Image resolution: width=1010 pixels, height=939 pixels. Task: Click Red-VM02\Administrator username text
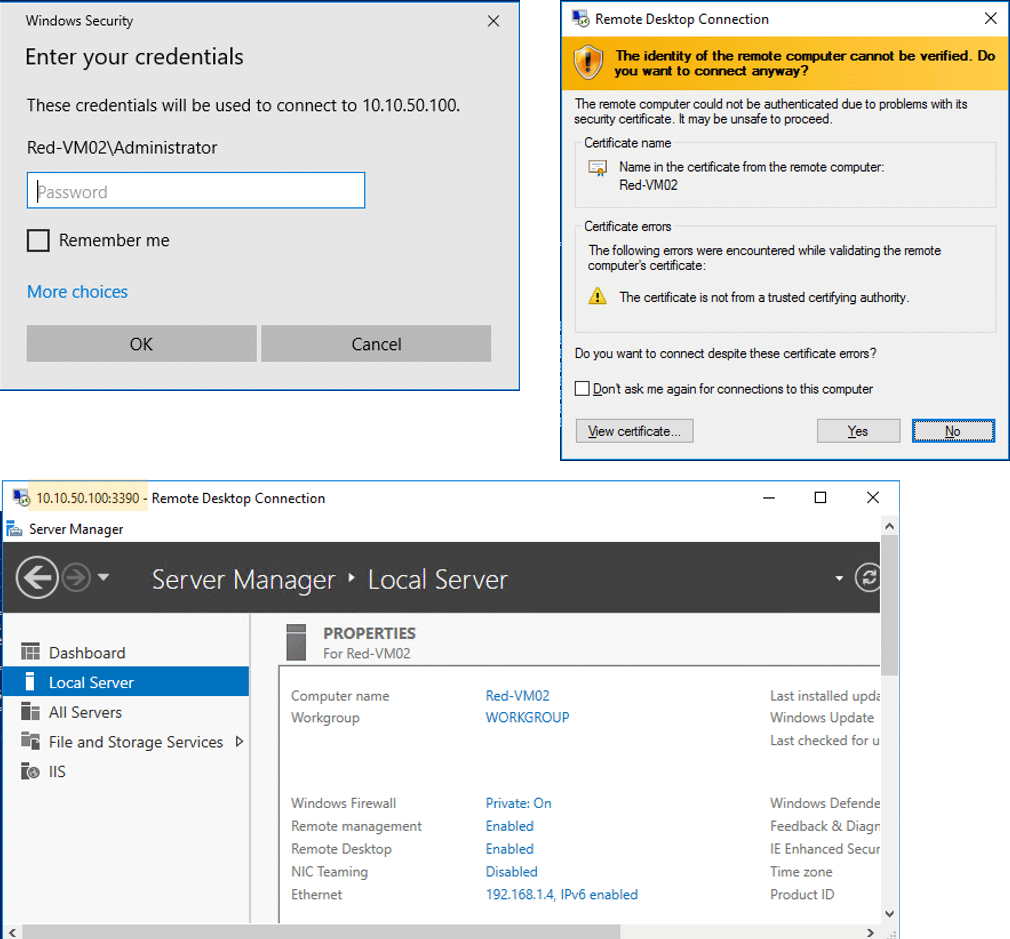pyautogui.click(x=122, y=147)
